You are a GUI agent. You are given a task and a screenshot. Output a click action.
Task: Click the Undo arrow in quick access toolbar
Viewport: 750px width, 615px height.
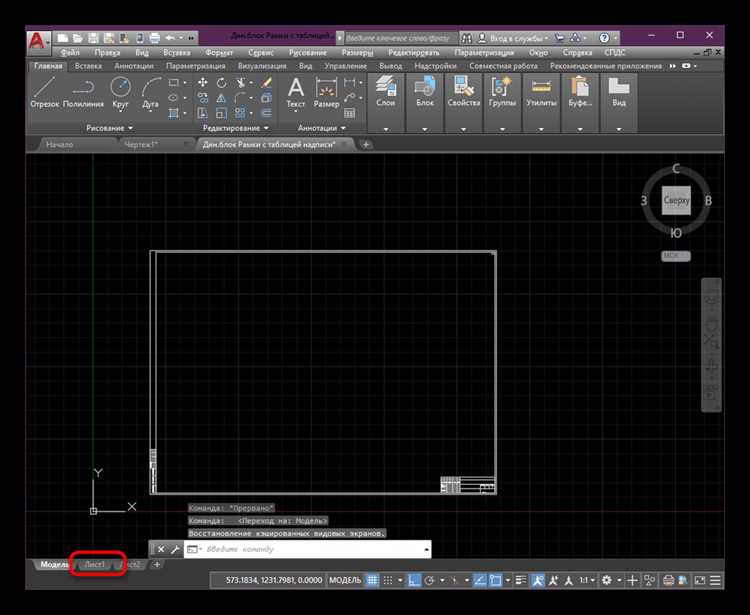point(170,38)
